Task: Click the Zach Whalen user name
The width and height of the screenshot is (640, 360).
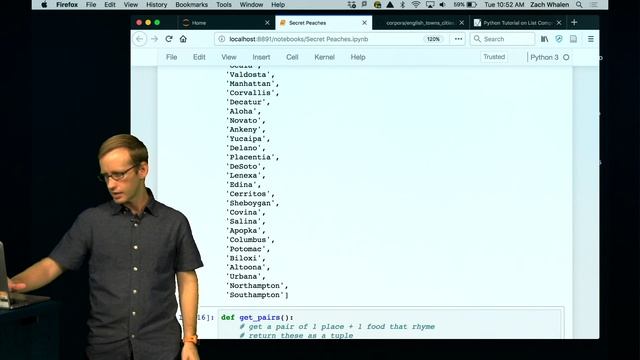Action: click(x=549, y=5)
